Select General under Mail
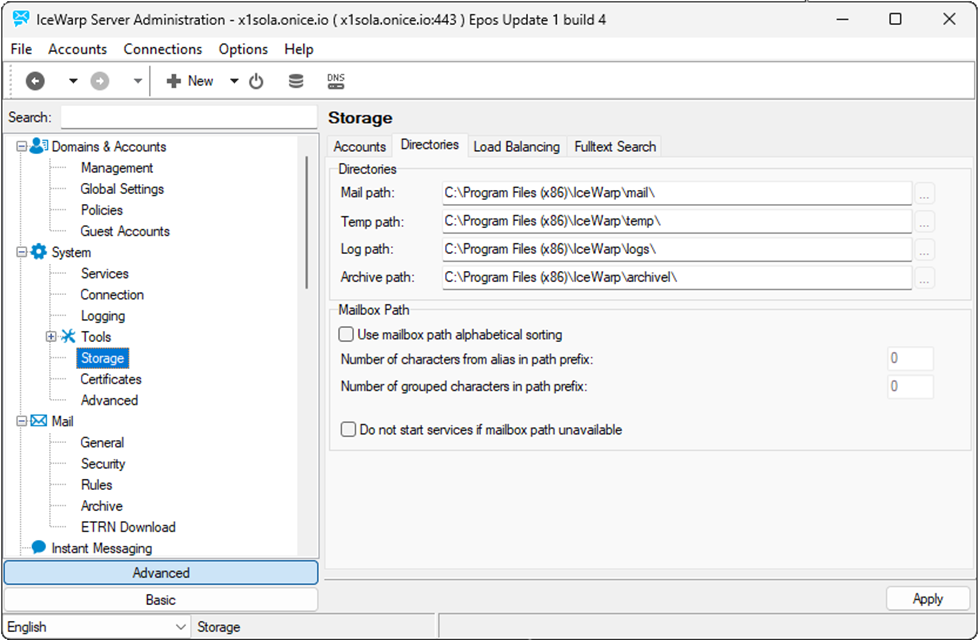 tap(102, 442)
